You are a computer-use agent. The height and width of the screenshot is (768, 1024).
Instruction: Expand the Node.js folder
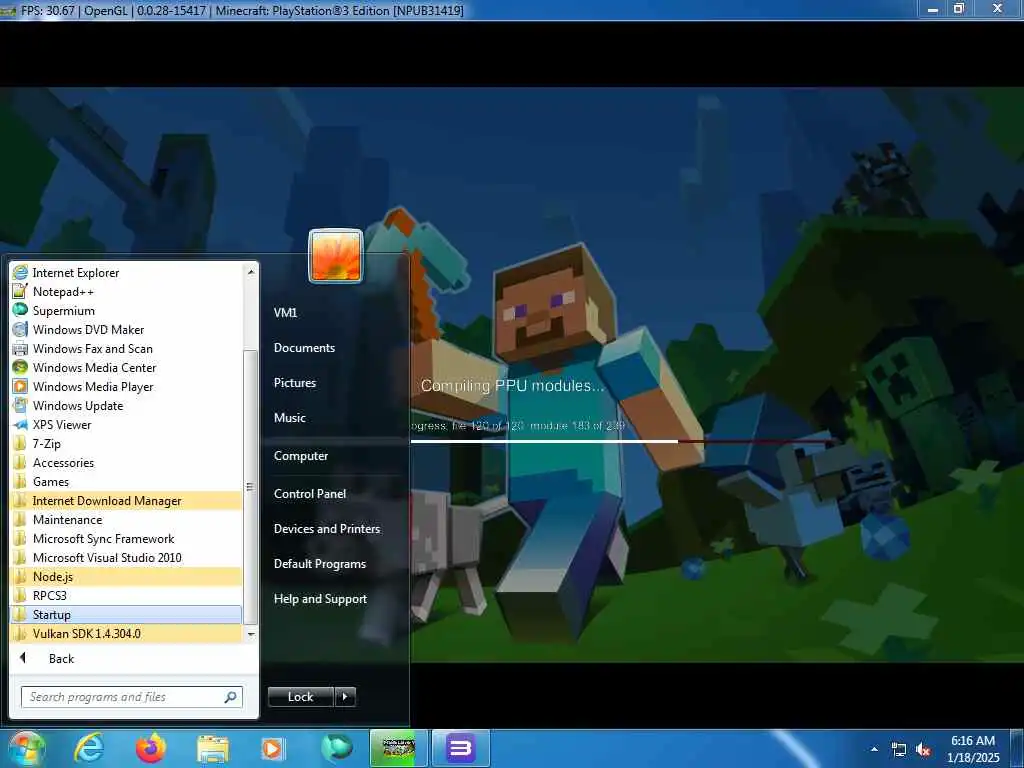(x=125, y=576)
